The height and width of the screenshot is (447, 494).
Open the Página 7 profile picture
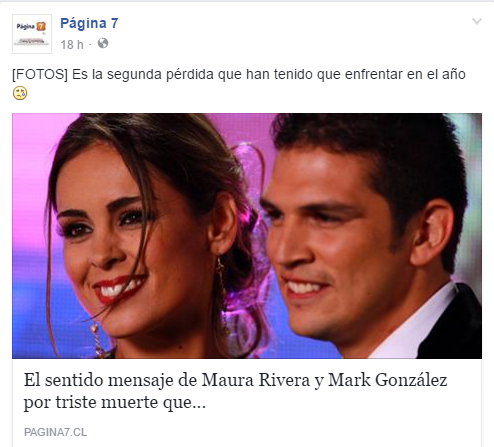[32, 34]
